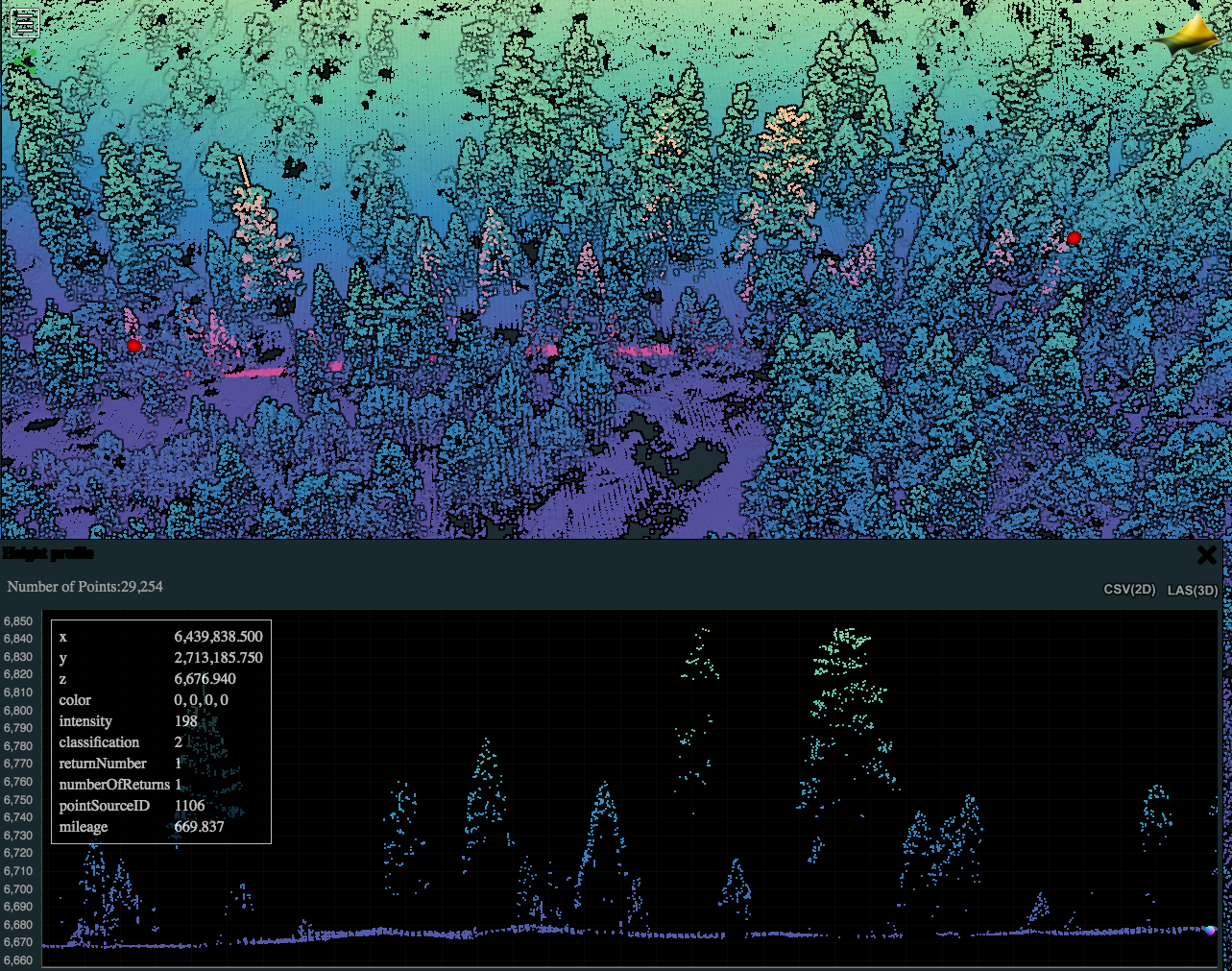Click the intensity value 198
Screen dimensions: 1232x971
pyautogui.click(x=186, y=721)
